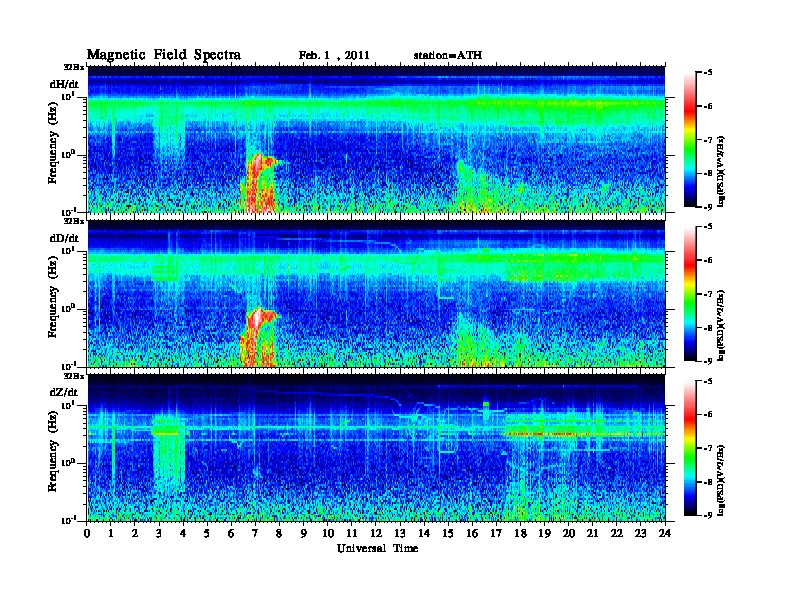Image resolution: width=792 pixels, height=612 pixels.
Task: Click the "-6" tick on dZ/dt color bar
Action: 708,415
